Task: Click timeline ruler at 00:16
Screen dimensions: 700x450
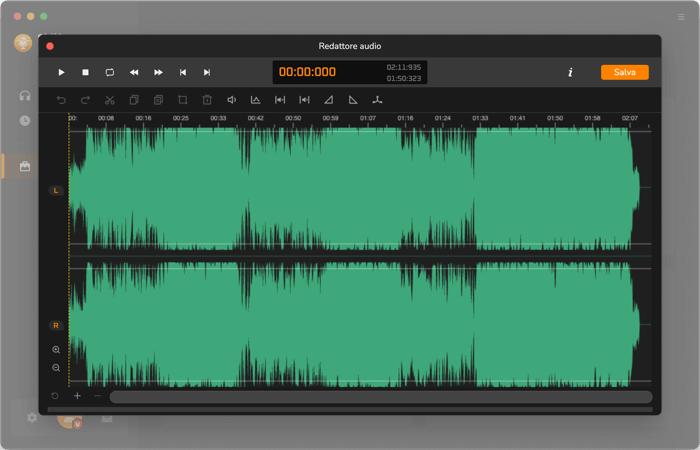Action: (143, 118)
